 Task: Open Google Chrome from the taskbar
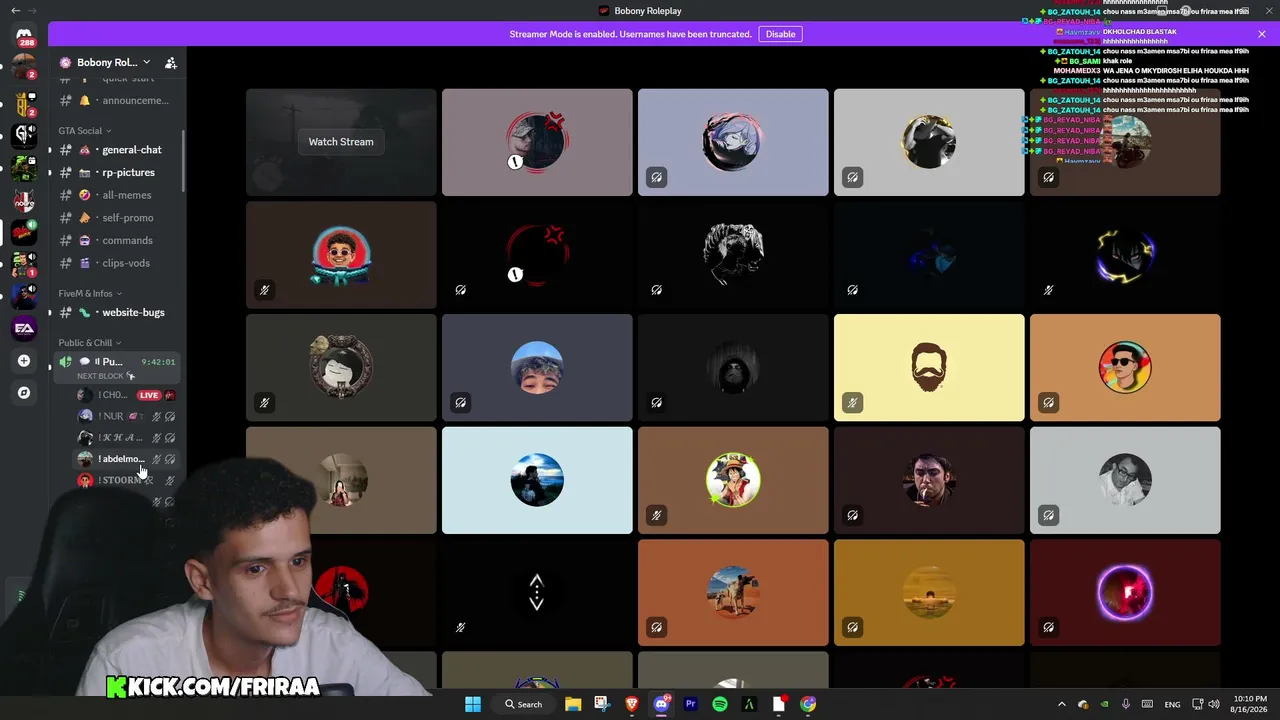pyautogui.click(x=808, y=704)
